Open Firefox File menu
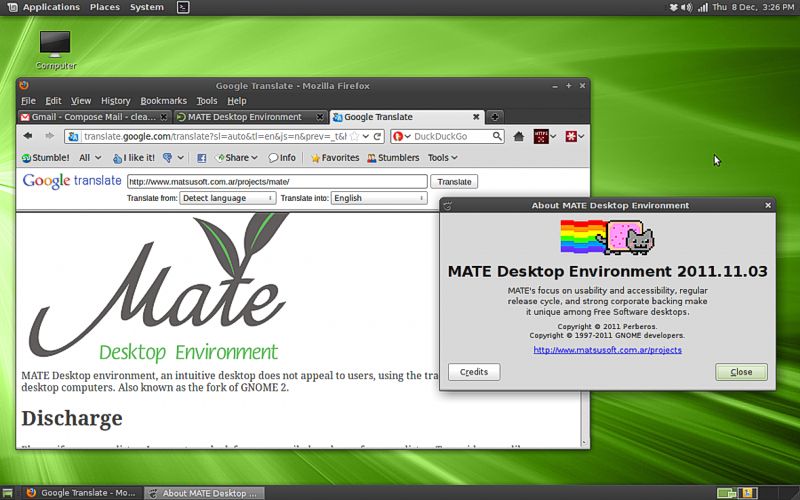Viewport: 800px width, 500px height. [x=28, y=101]
